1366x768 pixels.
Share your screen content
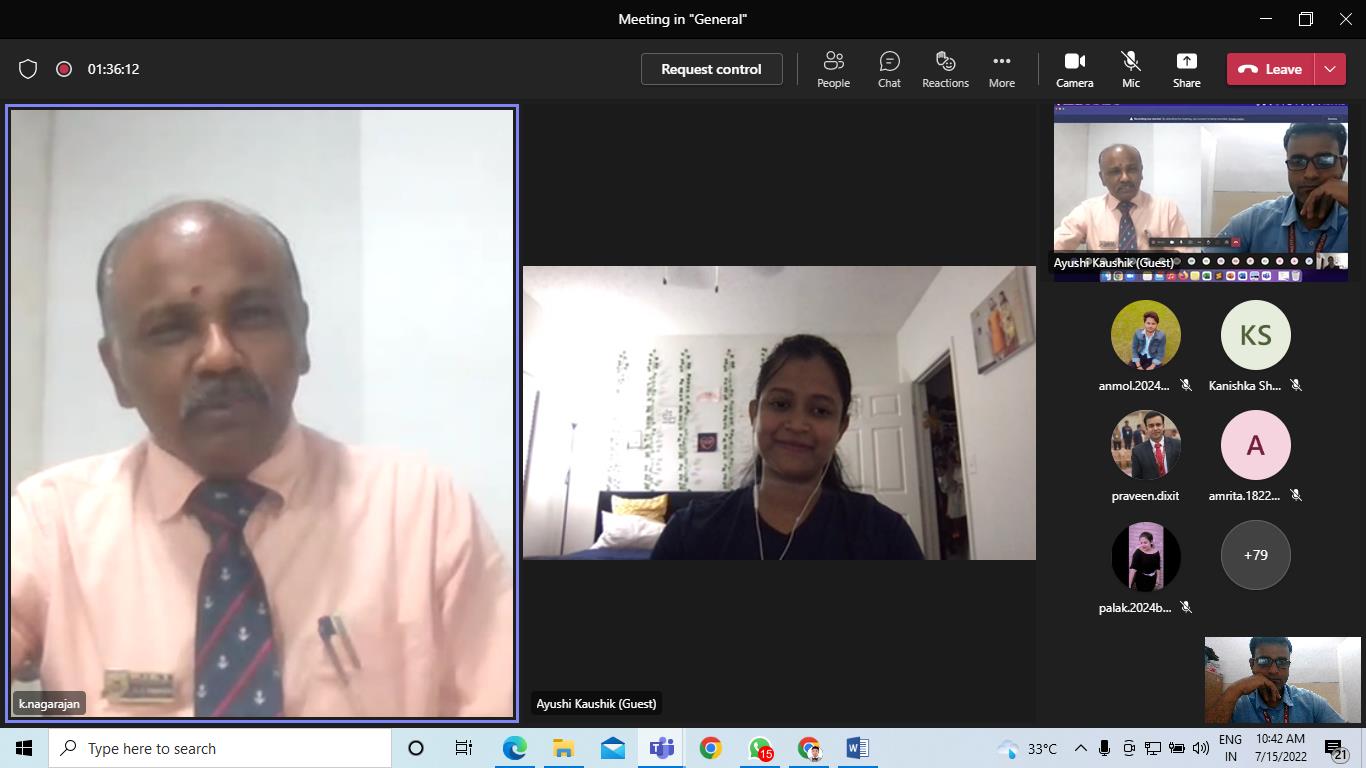click(x=1186, y=69)
